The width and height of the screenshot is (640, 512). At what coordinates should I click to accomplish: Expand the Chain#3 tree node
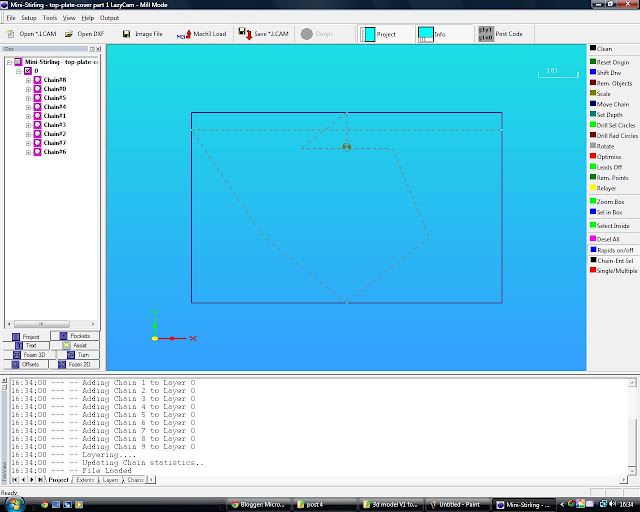tap(28, 125)
